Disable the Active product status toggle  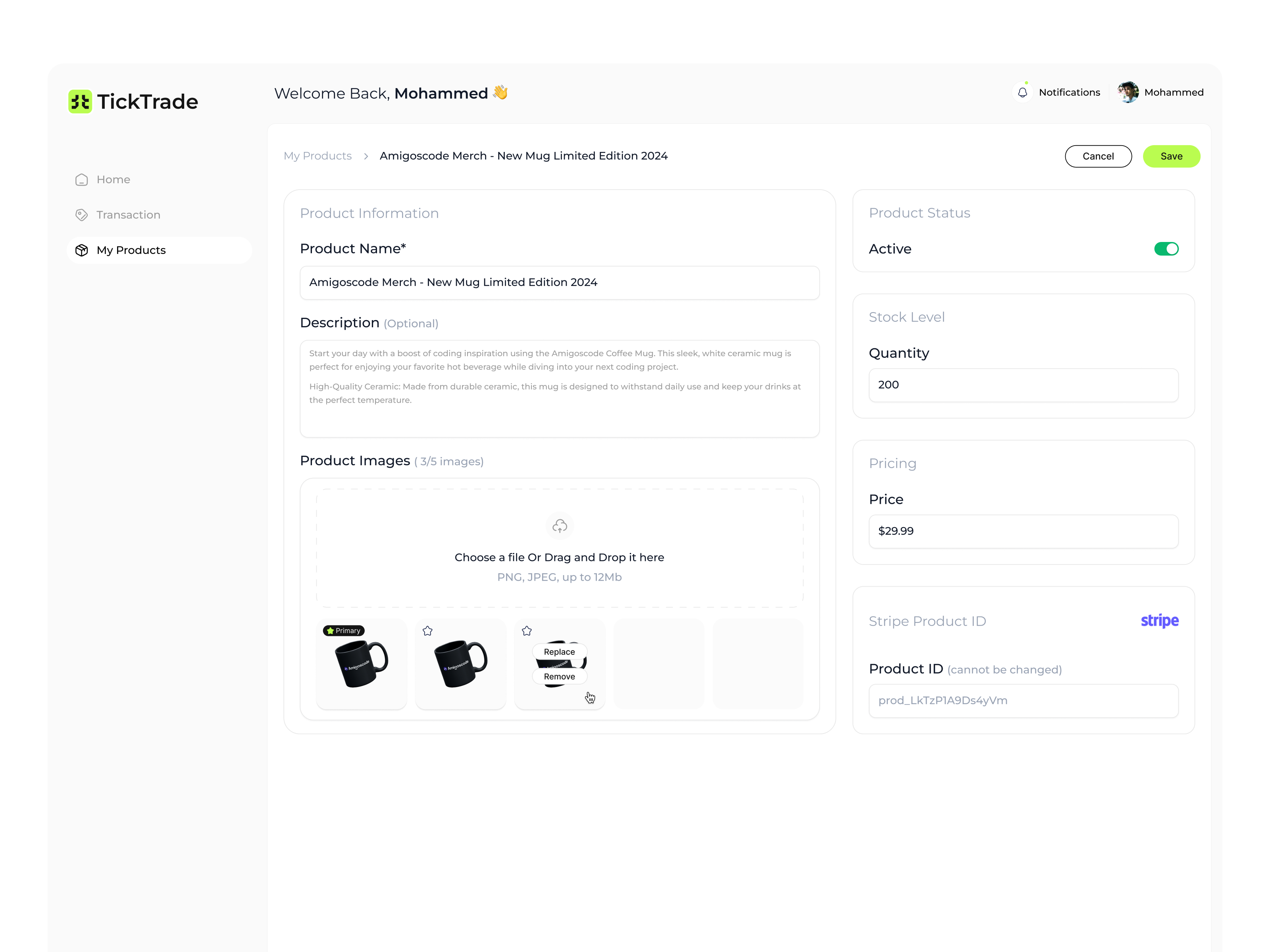pyautogui.click(x=1166, y=248)
